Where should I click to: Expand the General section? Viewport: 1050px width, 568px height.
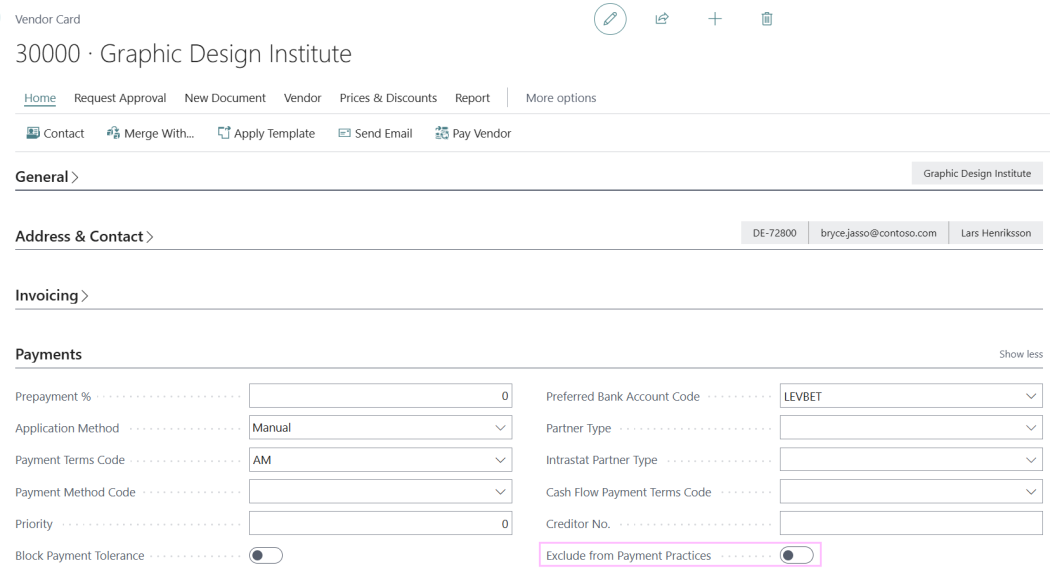click(x=47, y=177)
